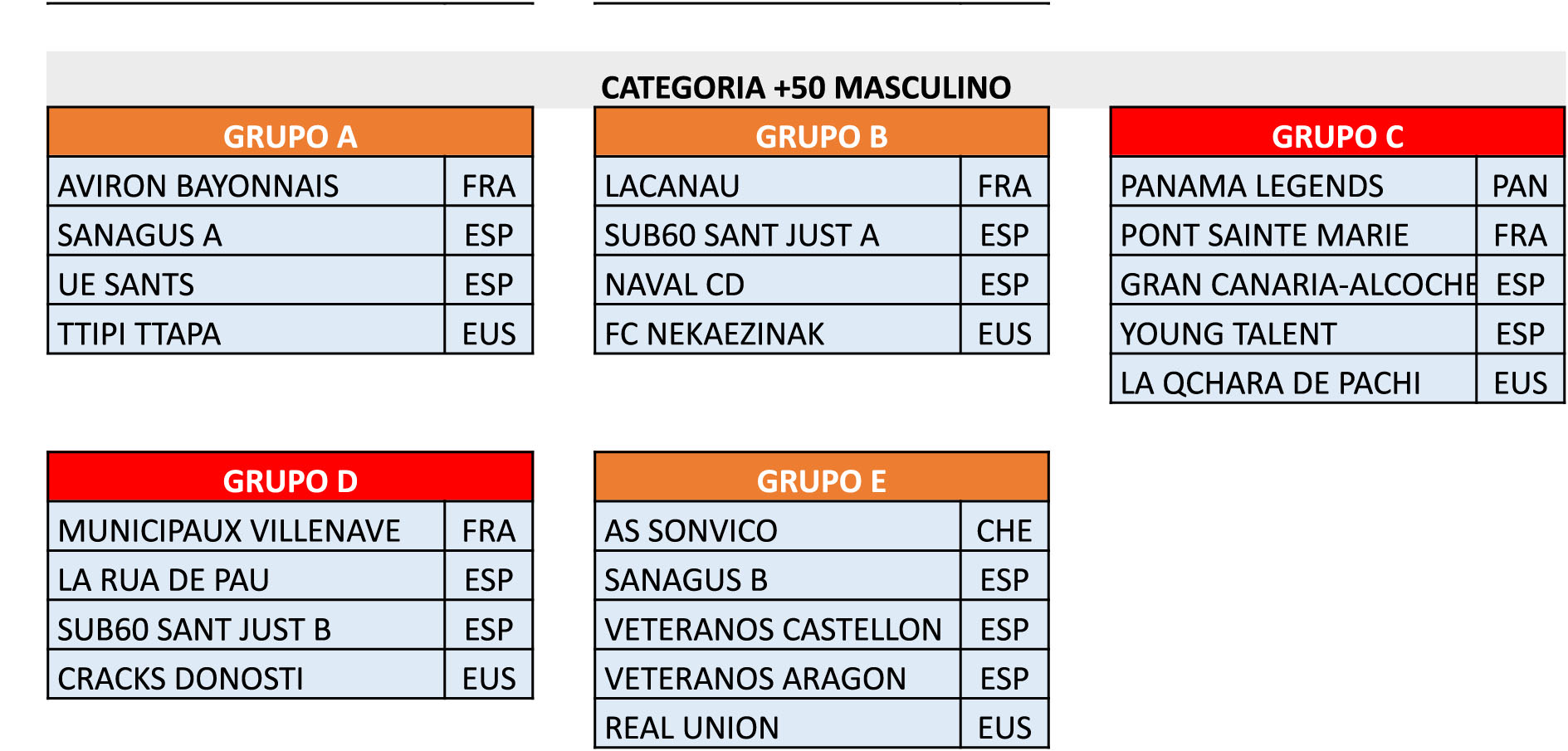The width and height of the screenshot is (1568, 751).
Task: Click the PAN country code cell
Action: coord(1520,185)
